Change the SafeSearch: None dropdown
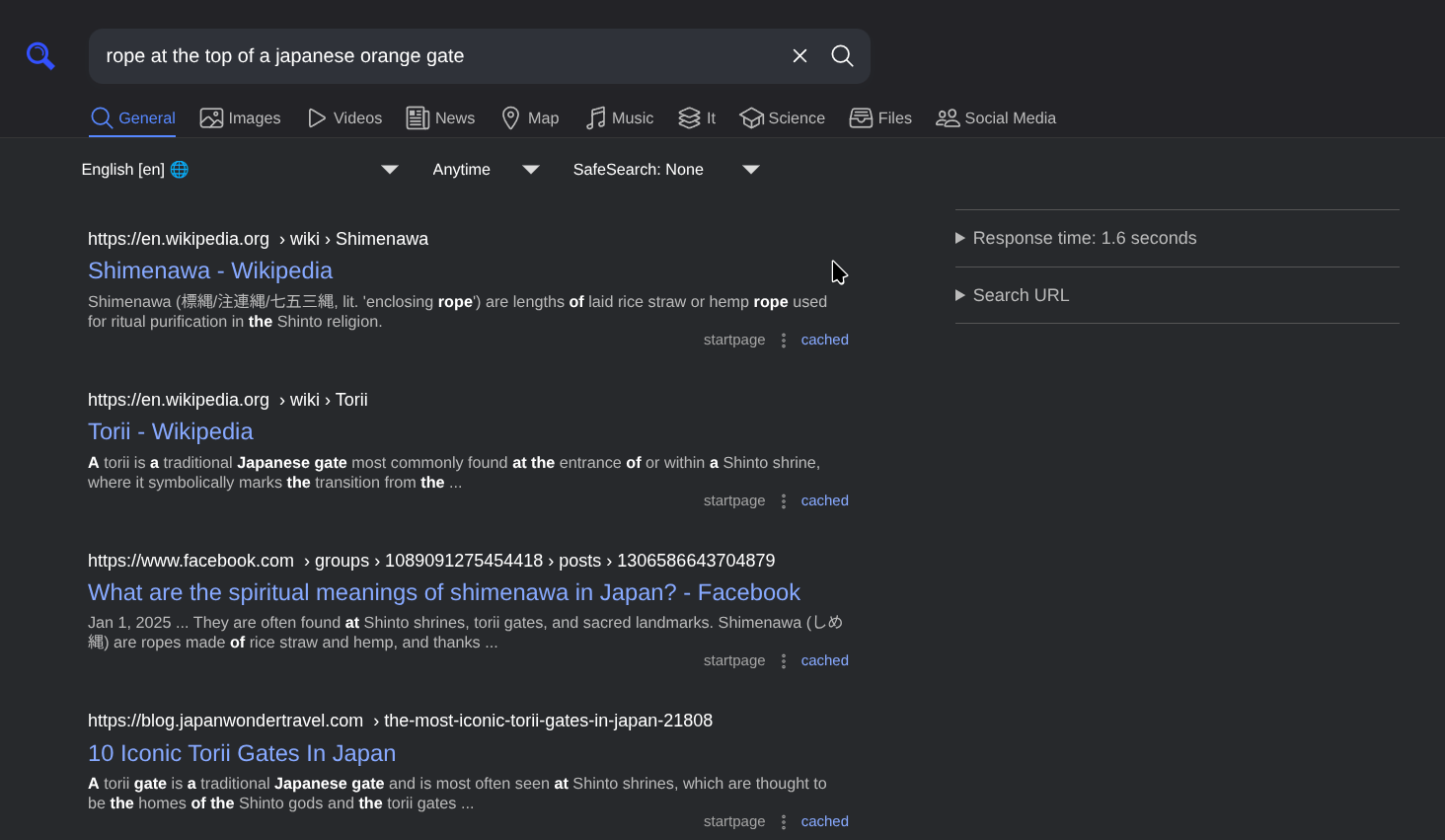1445x840 pixels. (665, 170)
